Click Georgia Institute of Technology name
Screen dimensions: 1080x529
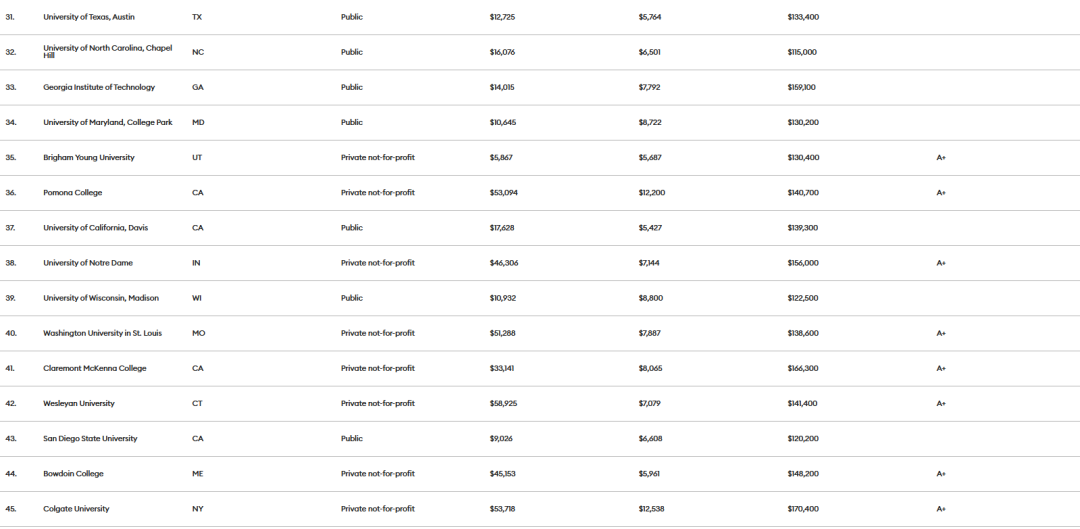click(x=99, y=87)
